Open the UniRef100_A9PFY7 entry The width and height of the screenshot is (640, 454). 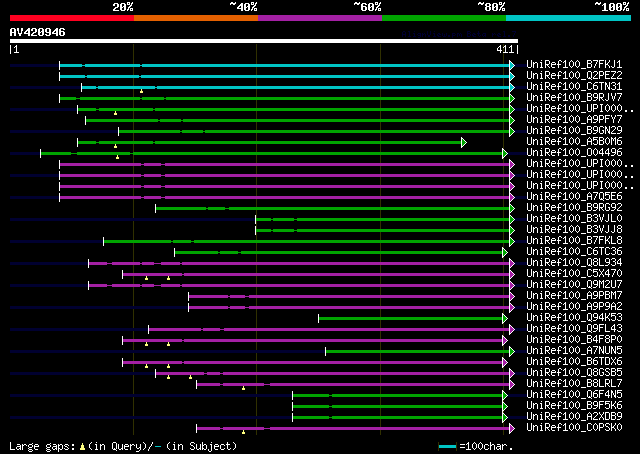pos(574,120)
